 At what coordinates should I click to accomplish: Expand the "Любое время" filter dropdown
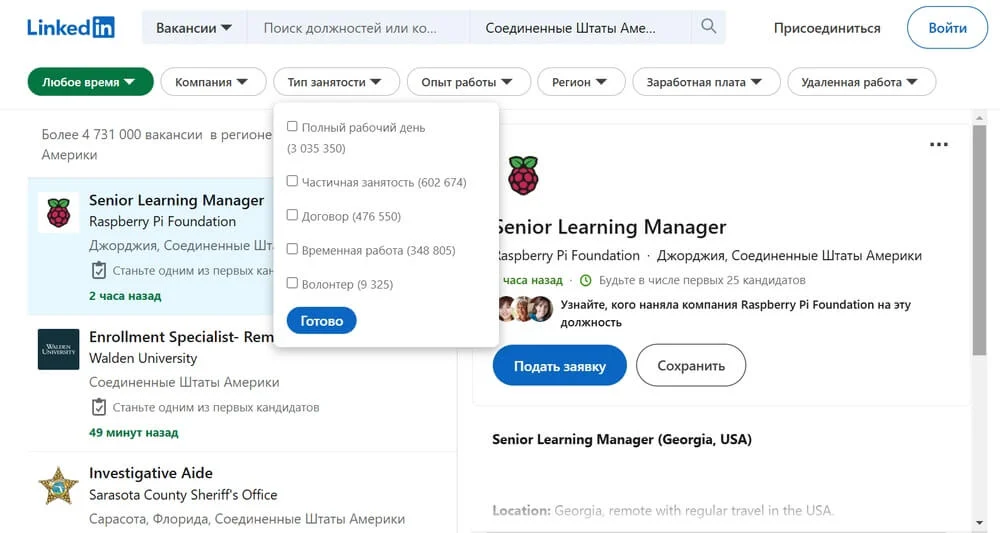(x=90, y=82)
